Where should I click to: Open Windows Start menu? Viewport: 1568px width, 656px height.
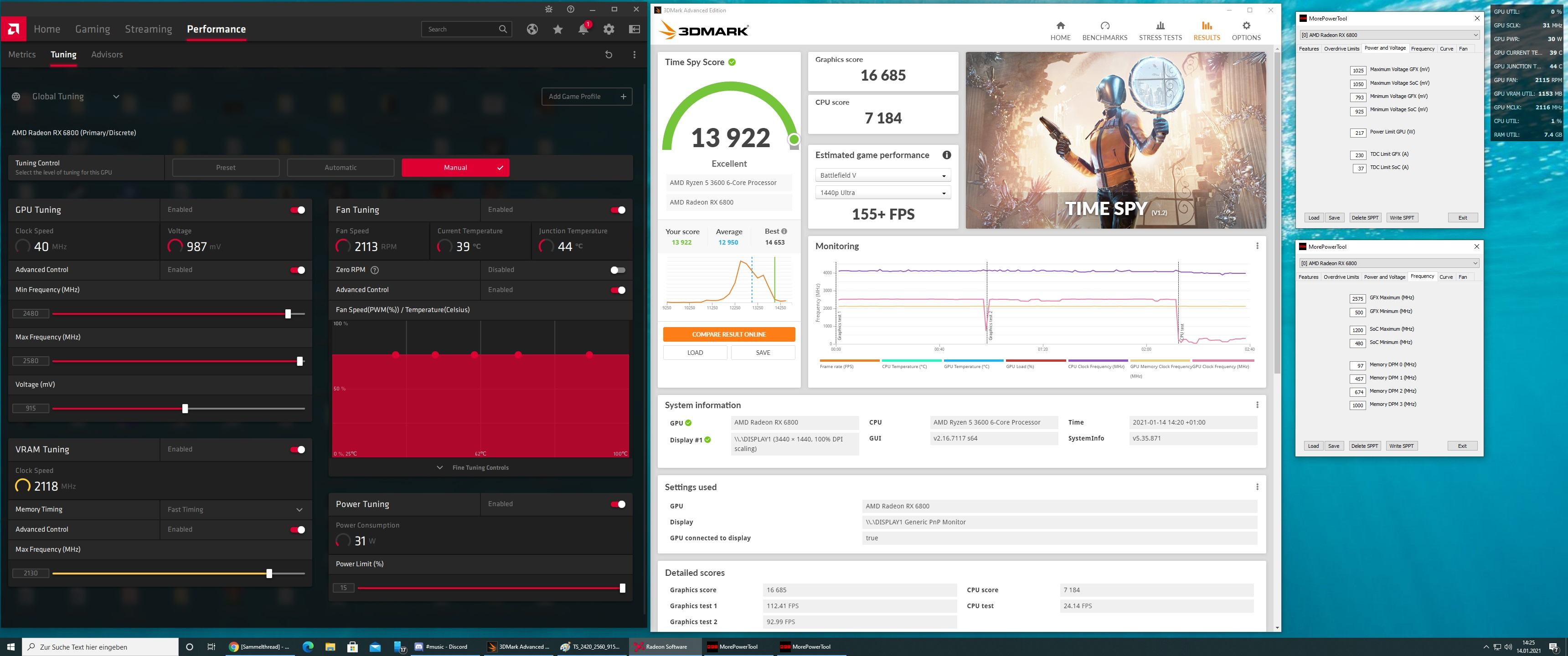(10, 647)
